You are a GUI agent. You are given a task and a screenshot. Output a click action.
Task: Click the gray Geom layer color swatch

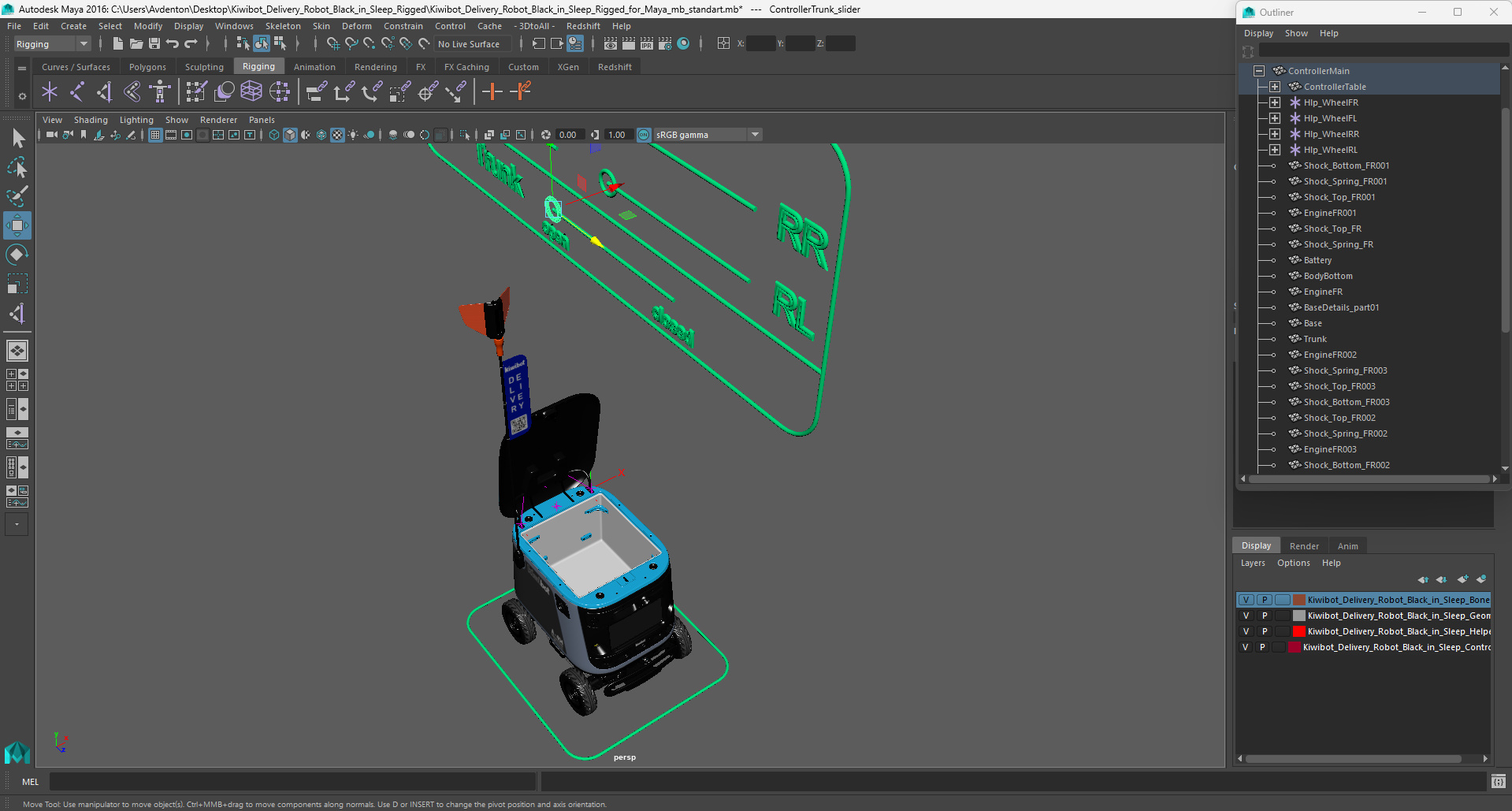coord(1299,616)
